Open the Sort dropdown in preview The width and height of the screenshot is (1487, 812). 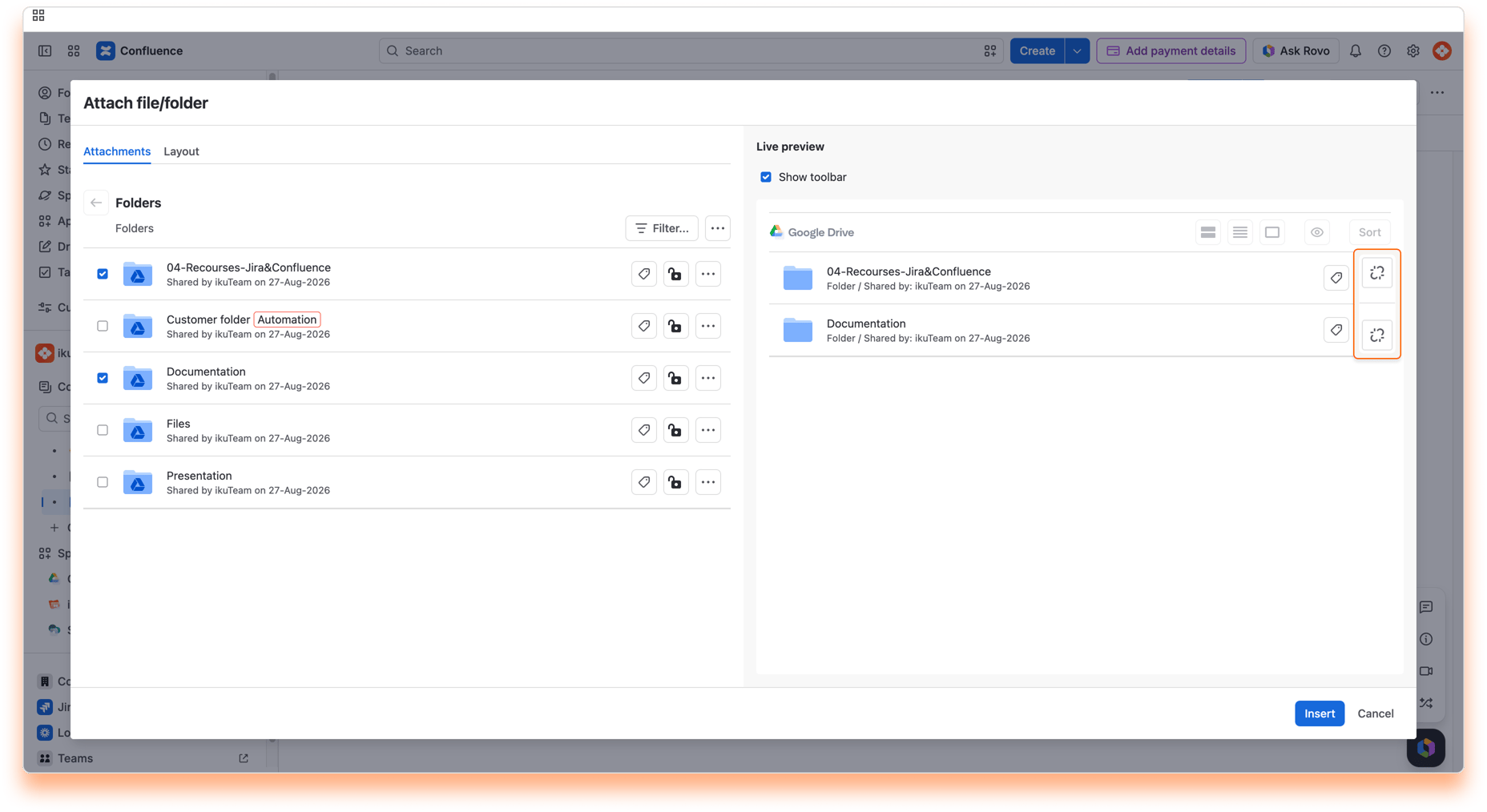point(1370,232)
